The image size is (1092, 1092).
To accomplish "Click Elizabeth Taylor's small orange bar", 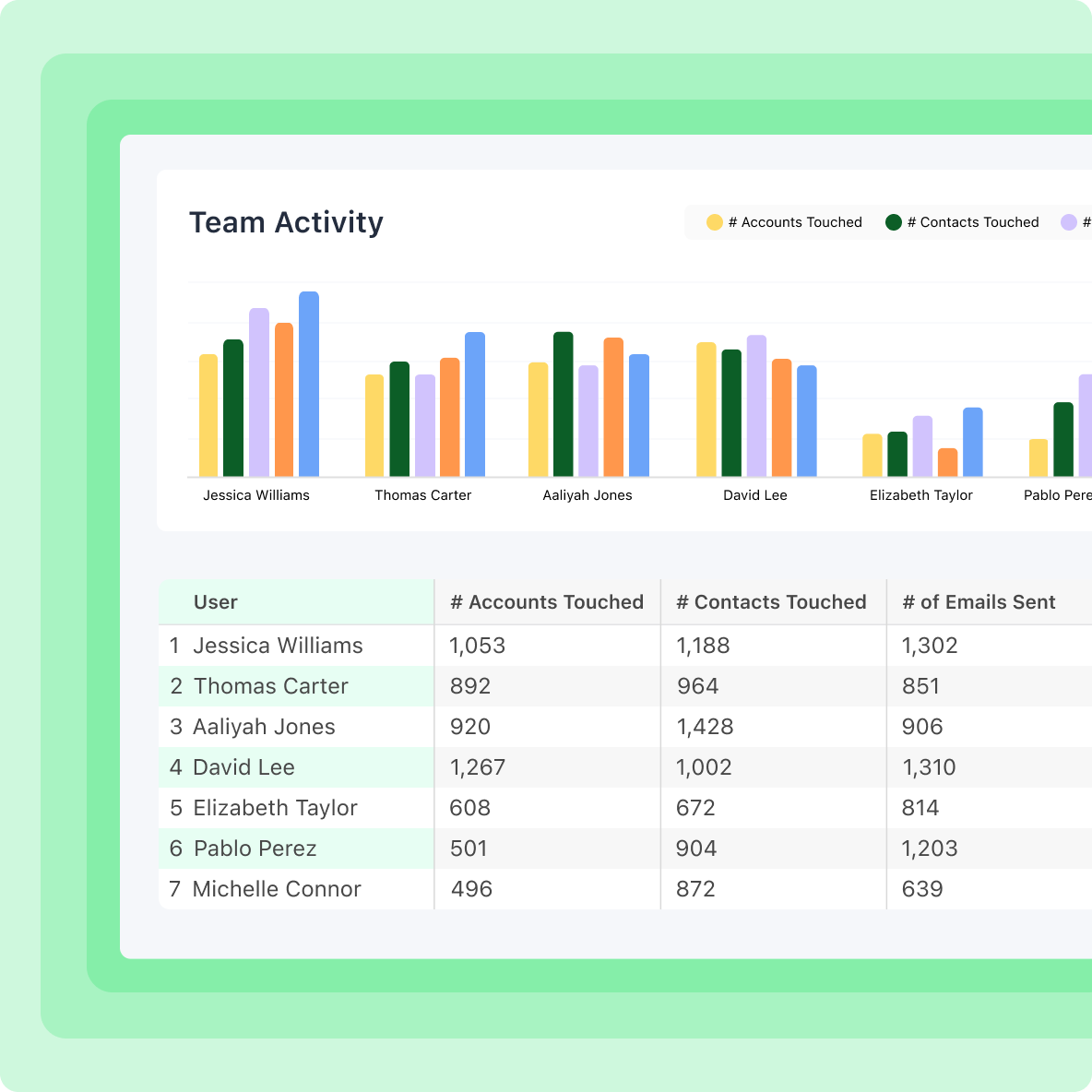I will pos(947,461).
